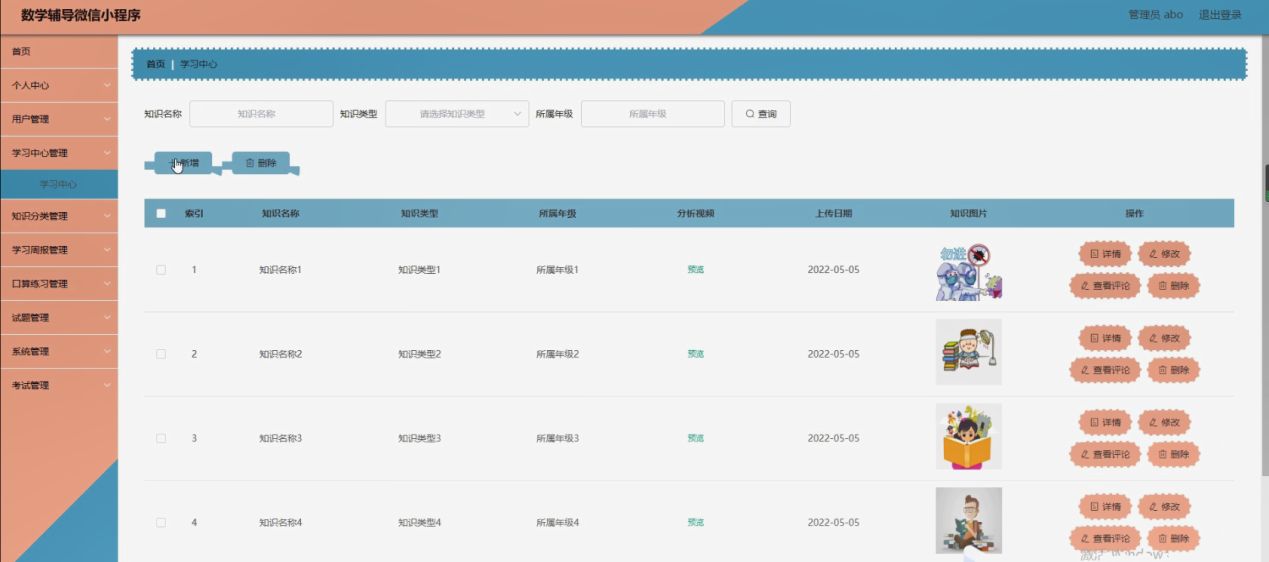Click 预览 video link for row 2
1269x562 pixels.
696,354
